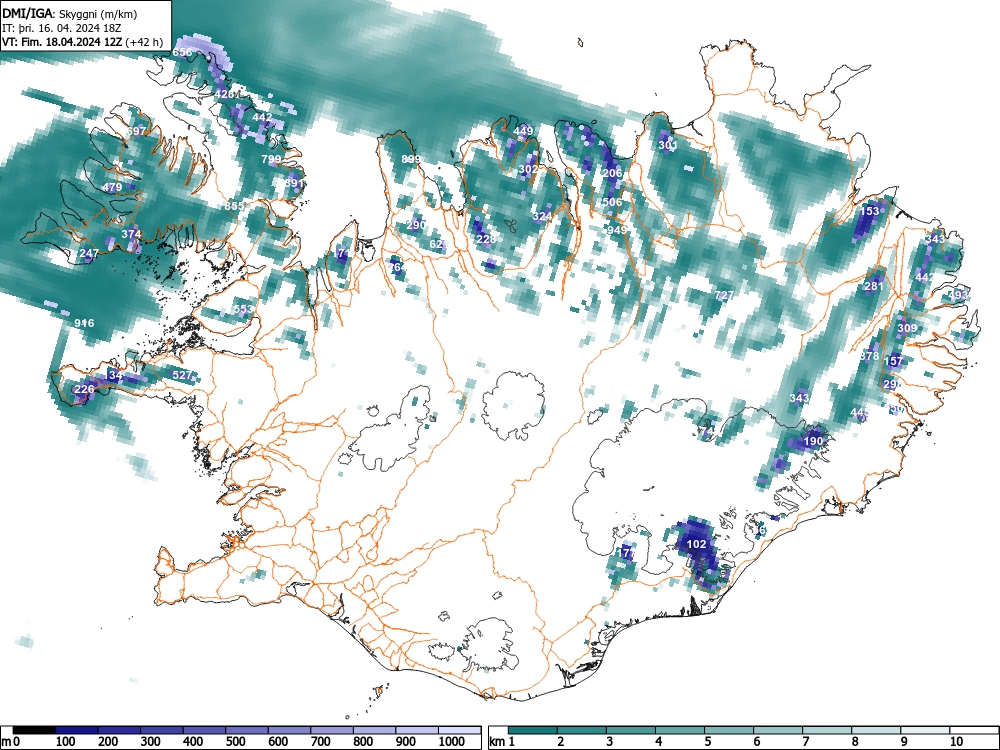Screen dimensions: 1000x750
Task: Click the 916 visibility value on the map
Action: pos(84,323)
